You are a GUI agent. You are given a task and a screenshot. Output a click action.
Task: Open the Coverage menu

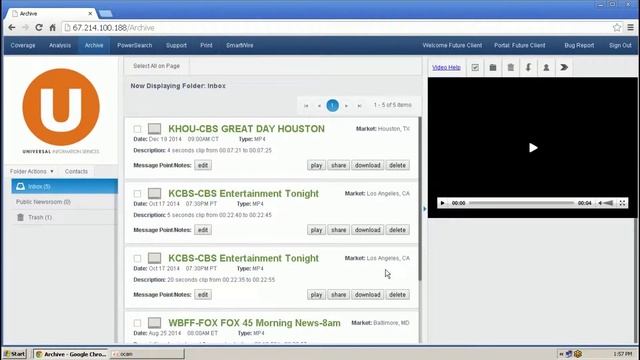pyautogui.click(x=23, y=45)
